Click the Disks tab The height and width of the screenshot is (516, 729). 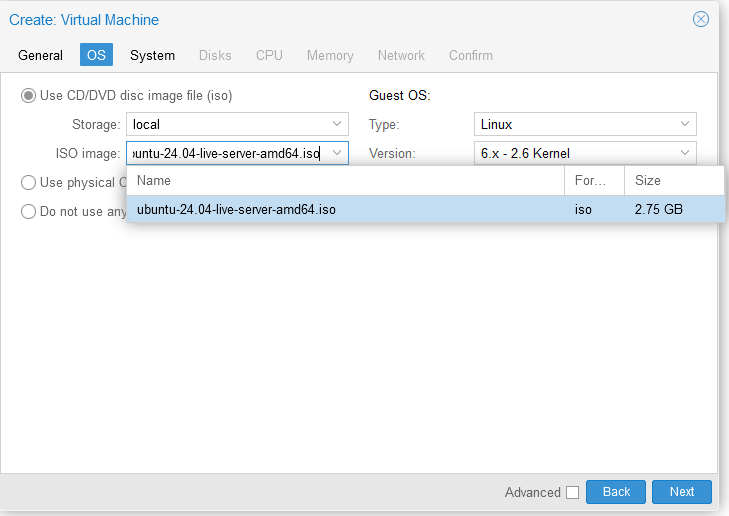[215, 55]
